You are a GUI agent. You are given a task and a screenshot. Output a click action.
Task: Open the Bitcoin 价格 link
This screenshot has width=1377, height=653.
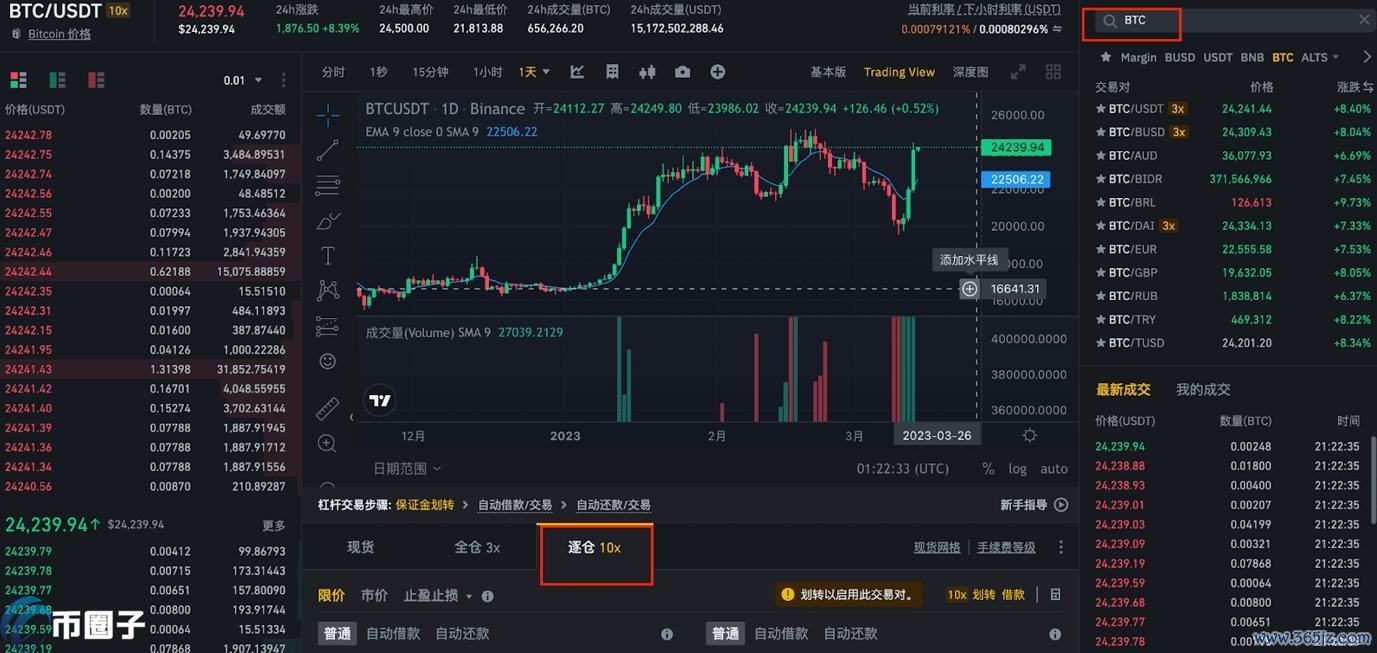(59, 34)
